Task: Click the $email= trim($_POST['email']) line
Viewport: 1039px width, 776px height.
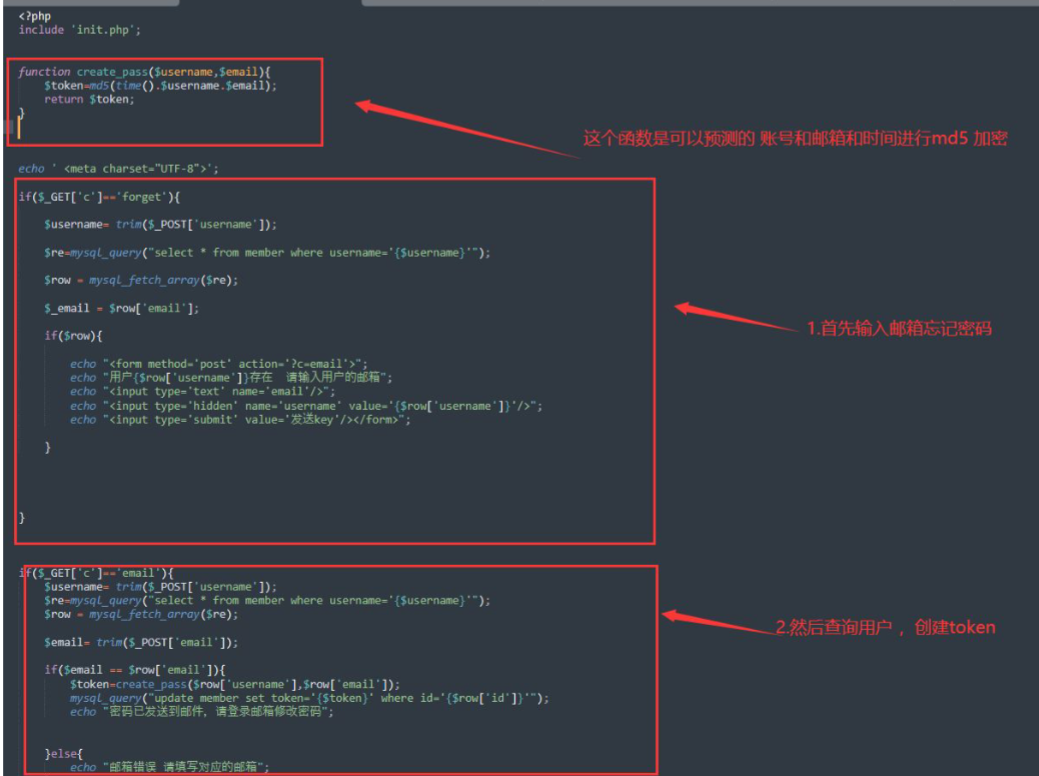Action: click(x=141, y=642)
